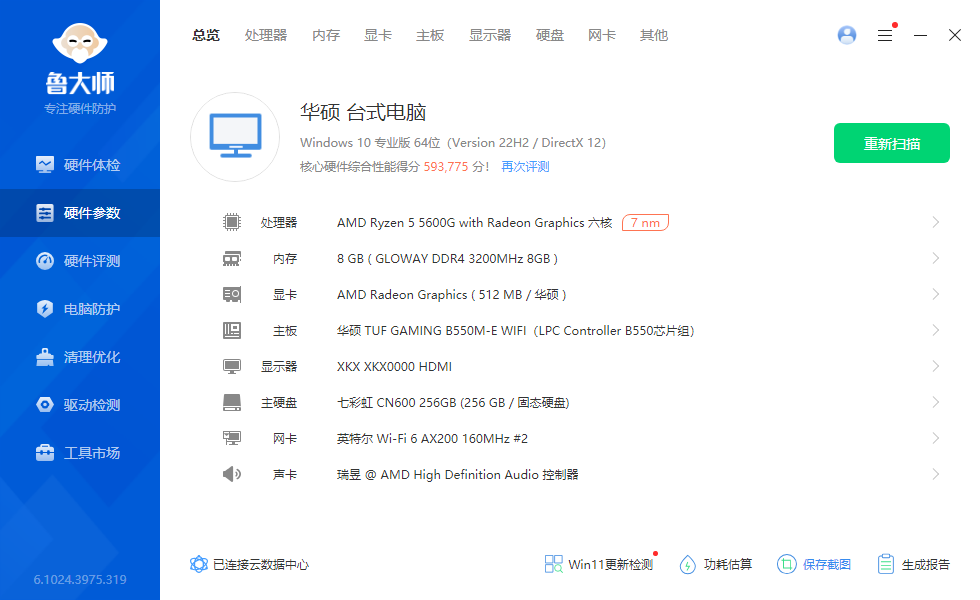The height and width of the screenshot is (600, 980).
Task: Expand the 七彩虹 CN600 main disk row
Action: [x=935, y=402]
